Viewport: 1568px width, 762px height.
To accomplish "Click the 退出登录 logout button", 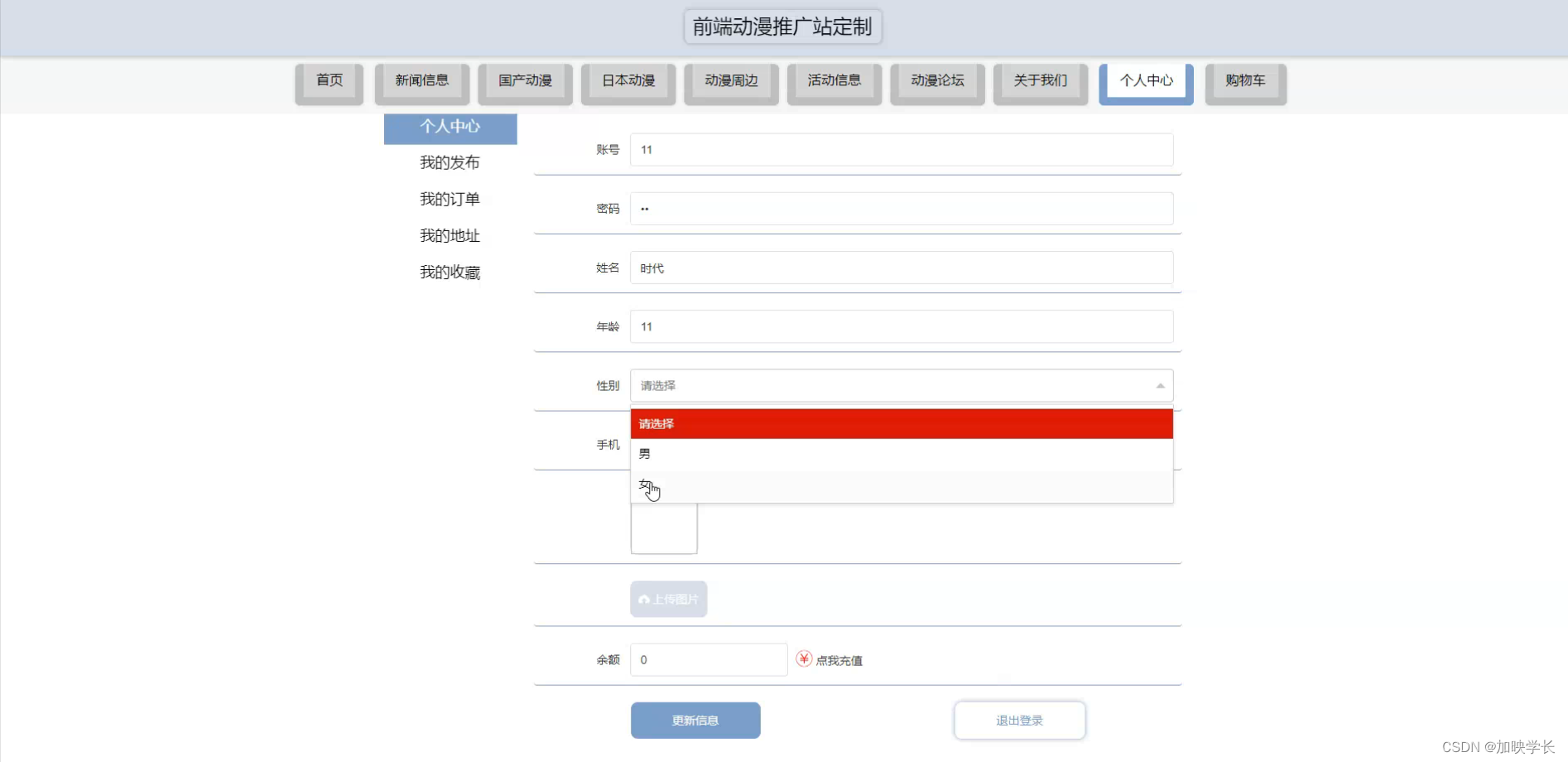I will click(x=1019, y=720).
